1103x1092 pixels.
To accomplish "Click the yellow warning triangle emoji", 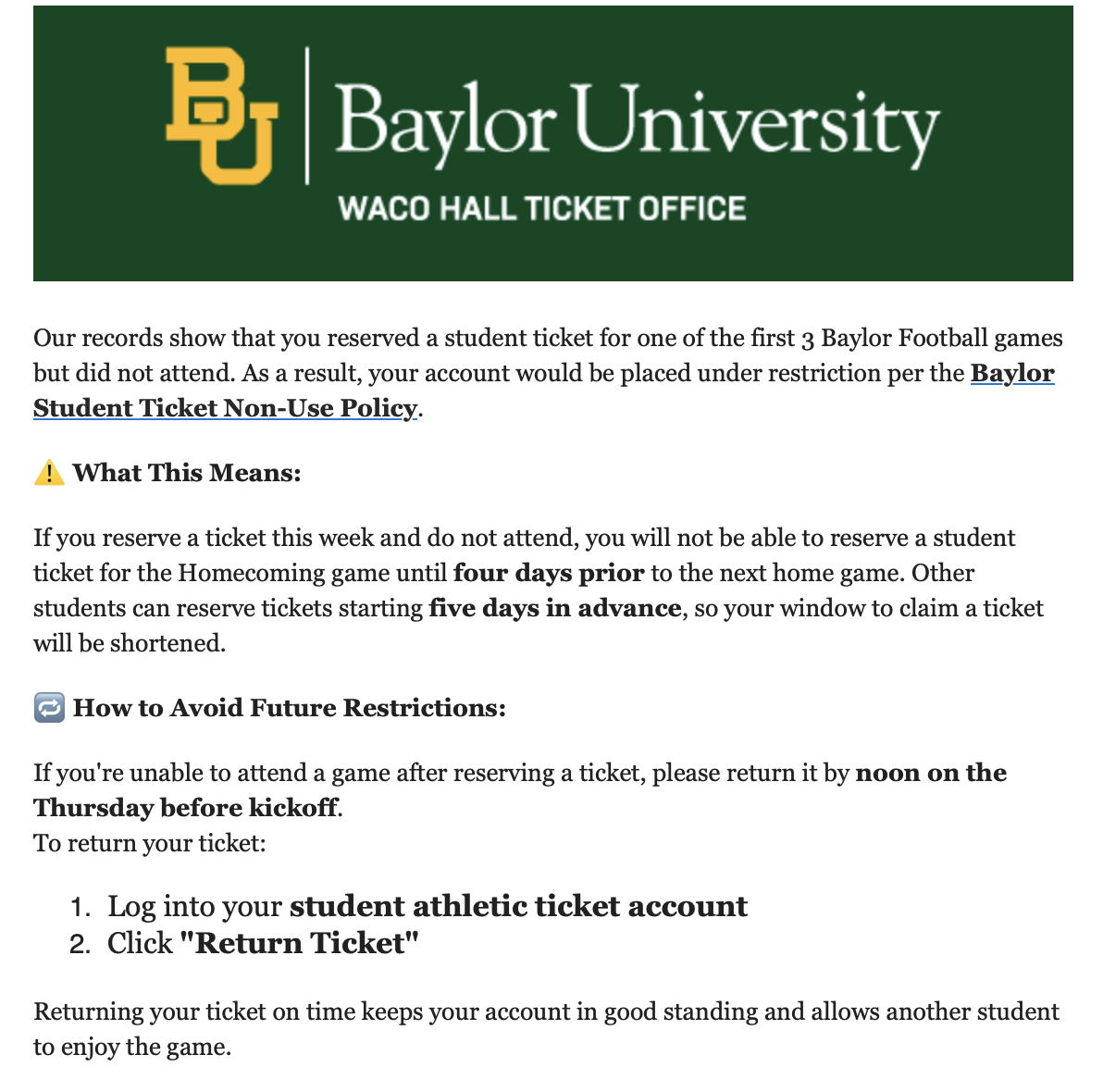I will pyautogui.click(x=49, y=473).
